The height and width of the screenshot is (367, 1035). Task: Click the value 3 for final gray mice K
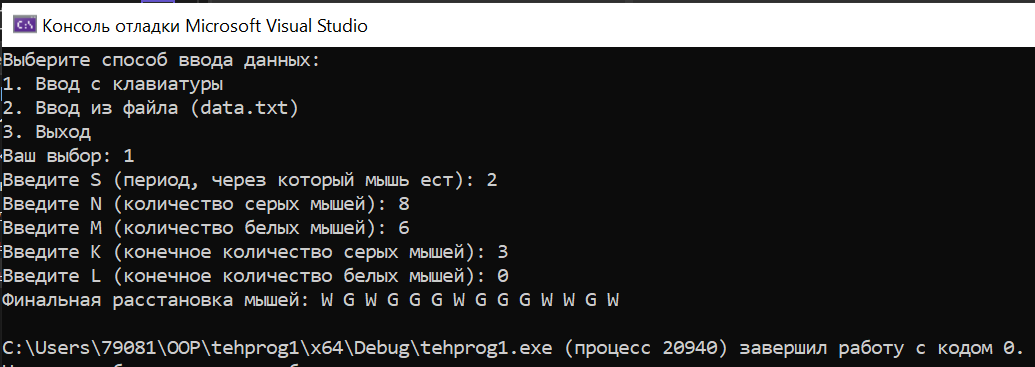(502, 252)
